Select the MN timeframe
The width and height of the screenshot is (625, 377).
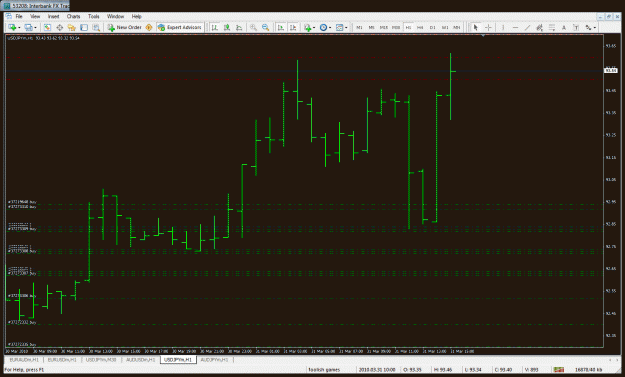click(x=457, y=27)
